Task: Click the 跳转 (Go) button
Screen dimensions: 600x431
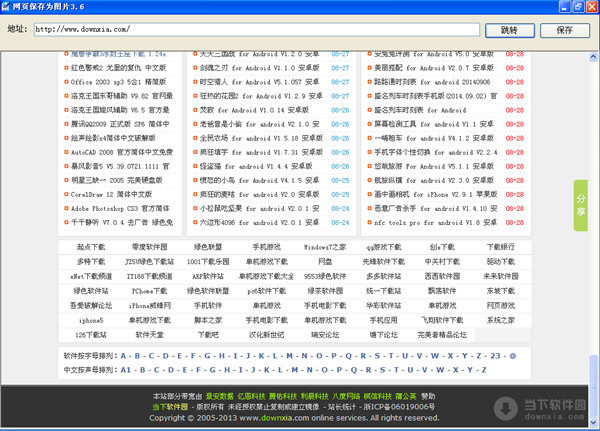Action: coord(510,30)
